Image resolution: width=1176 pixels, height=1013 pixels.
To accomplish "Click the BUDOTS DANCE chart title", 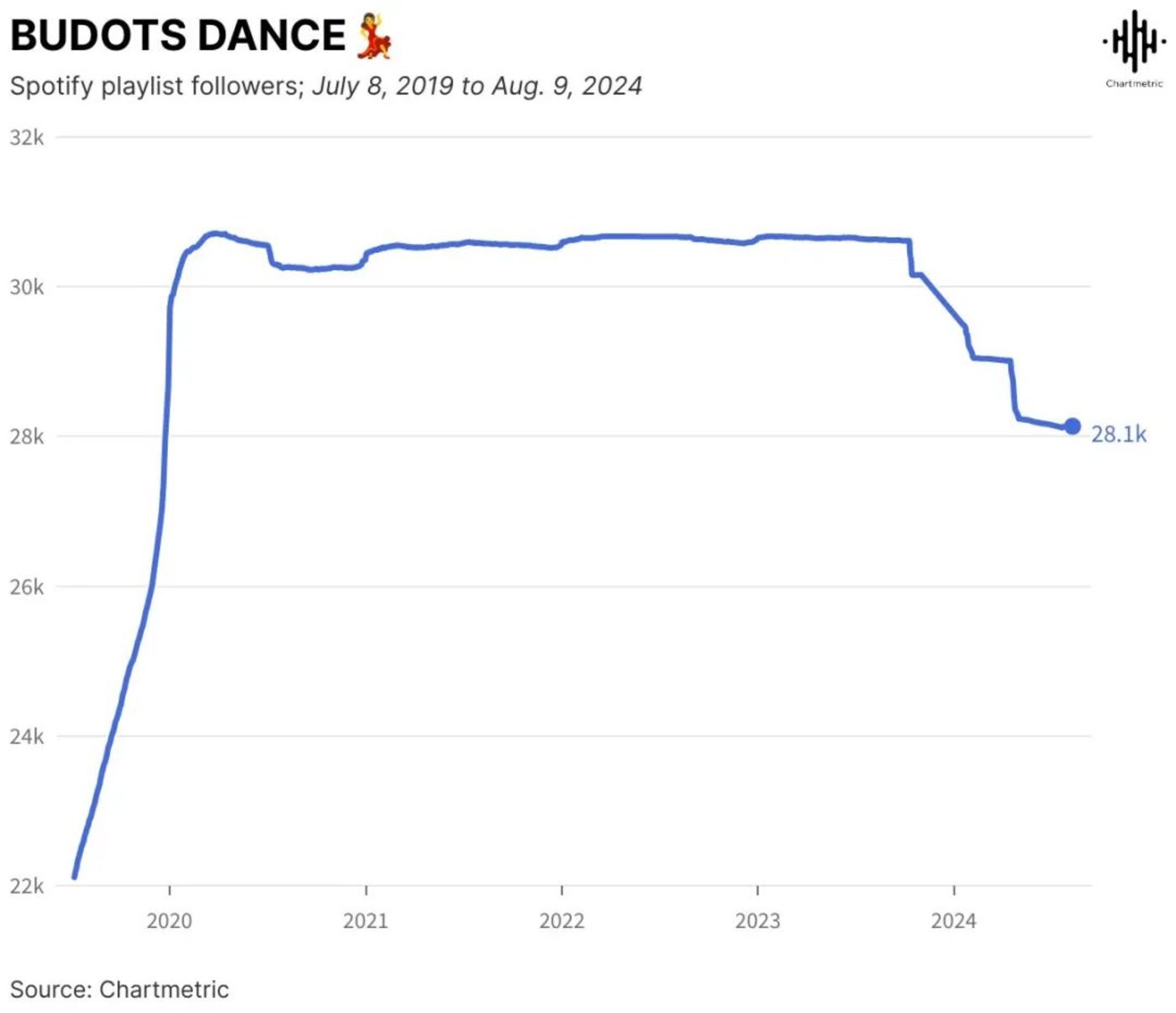I will click(177, 36).
